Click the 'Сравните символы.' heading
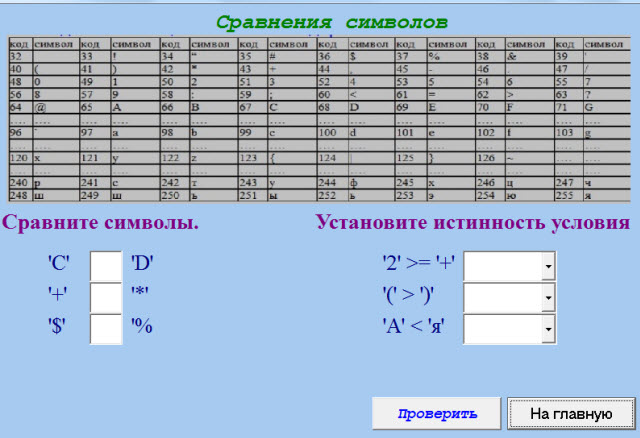This screenshot has height=438, width=640. pos(100,223)
